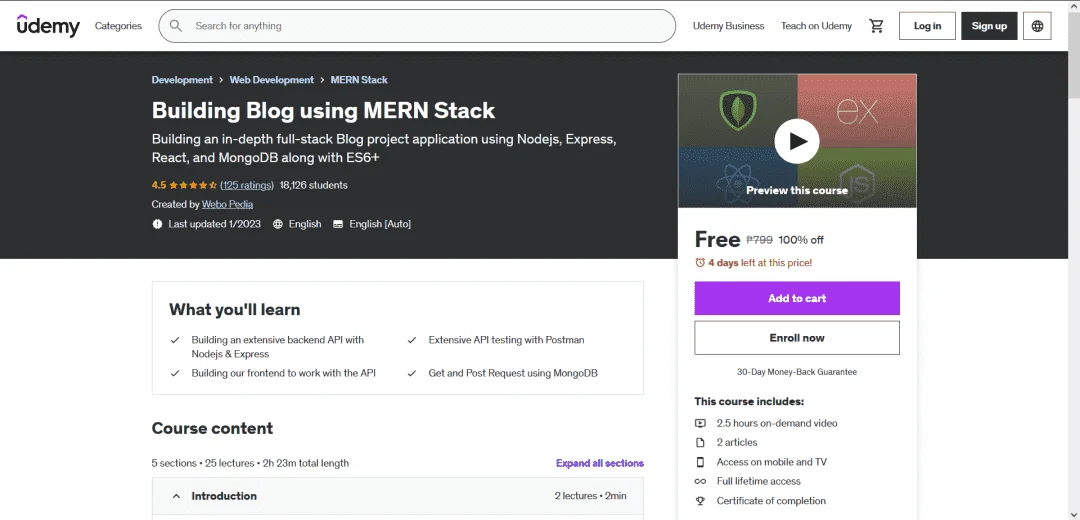Go to the Web Development breadcrumb
Image resolution: width=1080 pixels, height=520 pixels.
coord(271,80)
